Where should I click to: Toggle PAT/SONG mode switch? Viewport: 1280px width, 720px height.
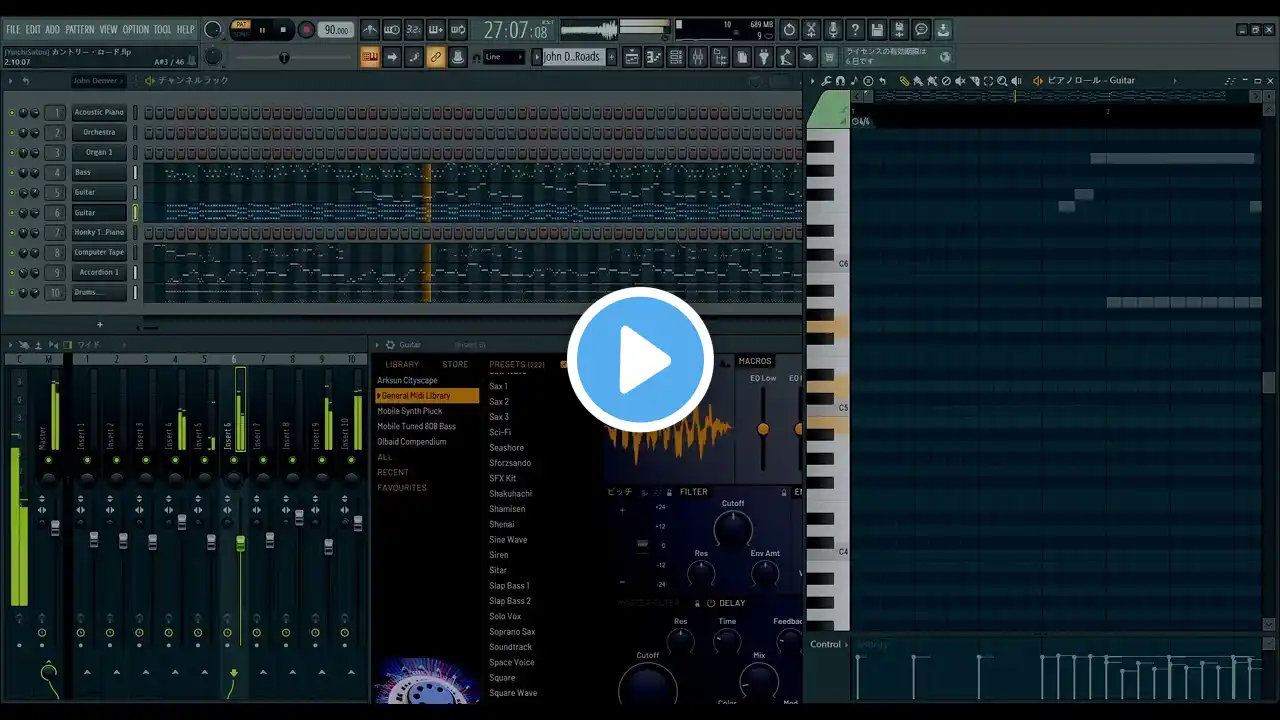[240, 30]
